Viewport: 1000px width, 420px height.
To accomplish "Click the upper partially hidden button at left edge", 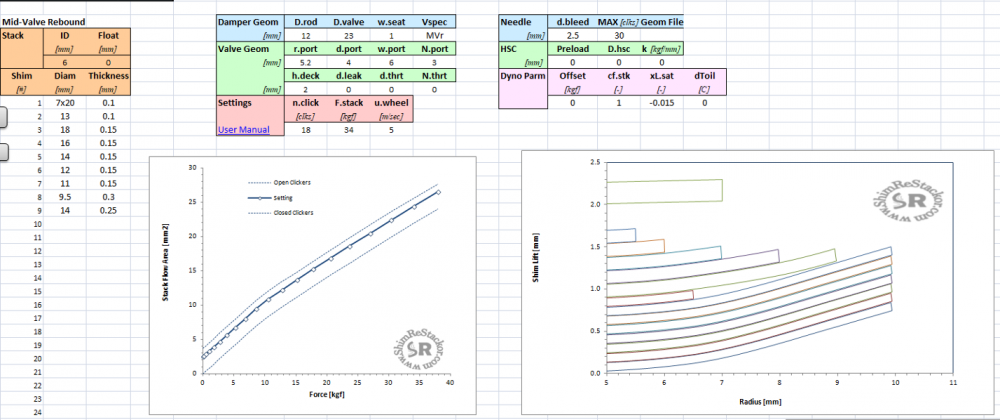I will [4, 117].
